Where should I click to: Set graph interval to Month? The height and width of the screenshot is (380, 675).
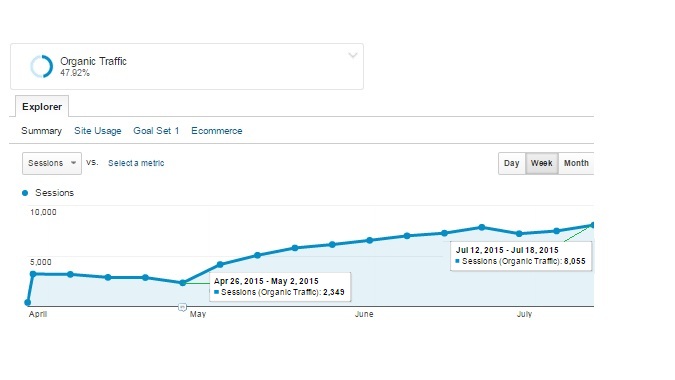tap(576, 163)
